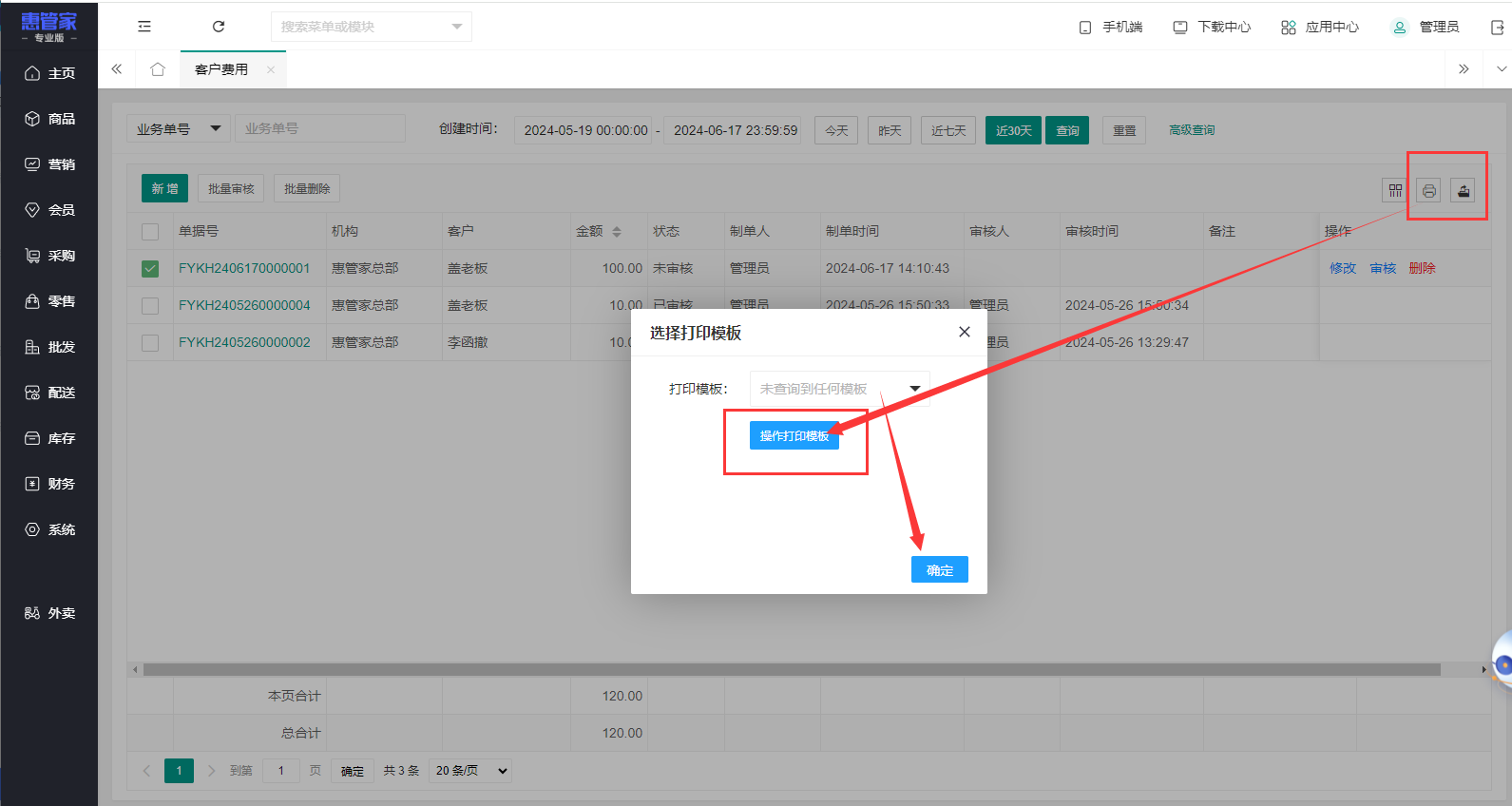Open the 外卖 takeout sidebar item
This screenshot has height=806, width=1512.
pos(49,613)
